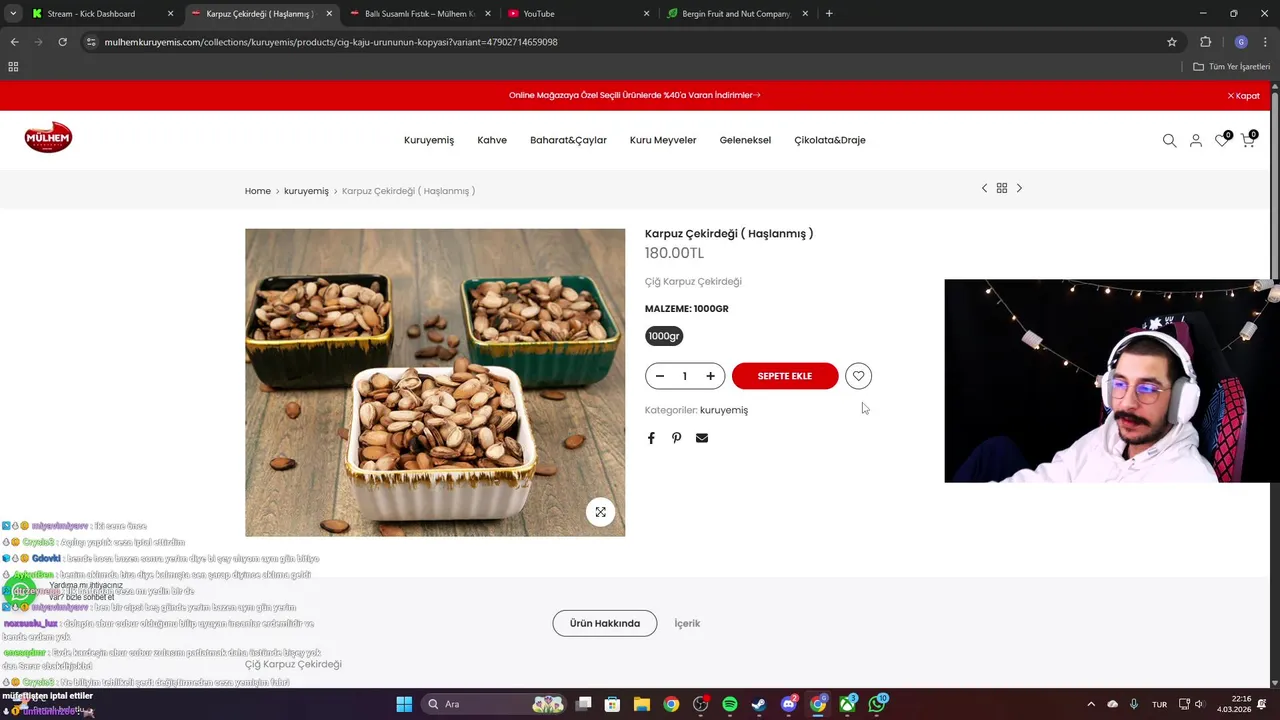Open collection grid view icon

pyautogui.click(x=1001, y=188)
